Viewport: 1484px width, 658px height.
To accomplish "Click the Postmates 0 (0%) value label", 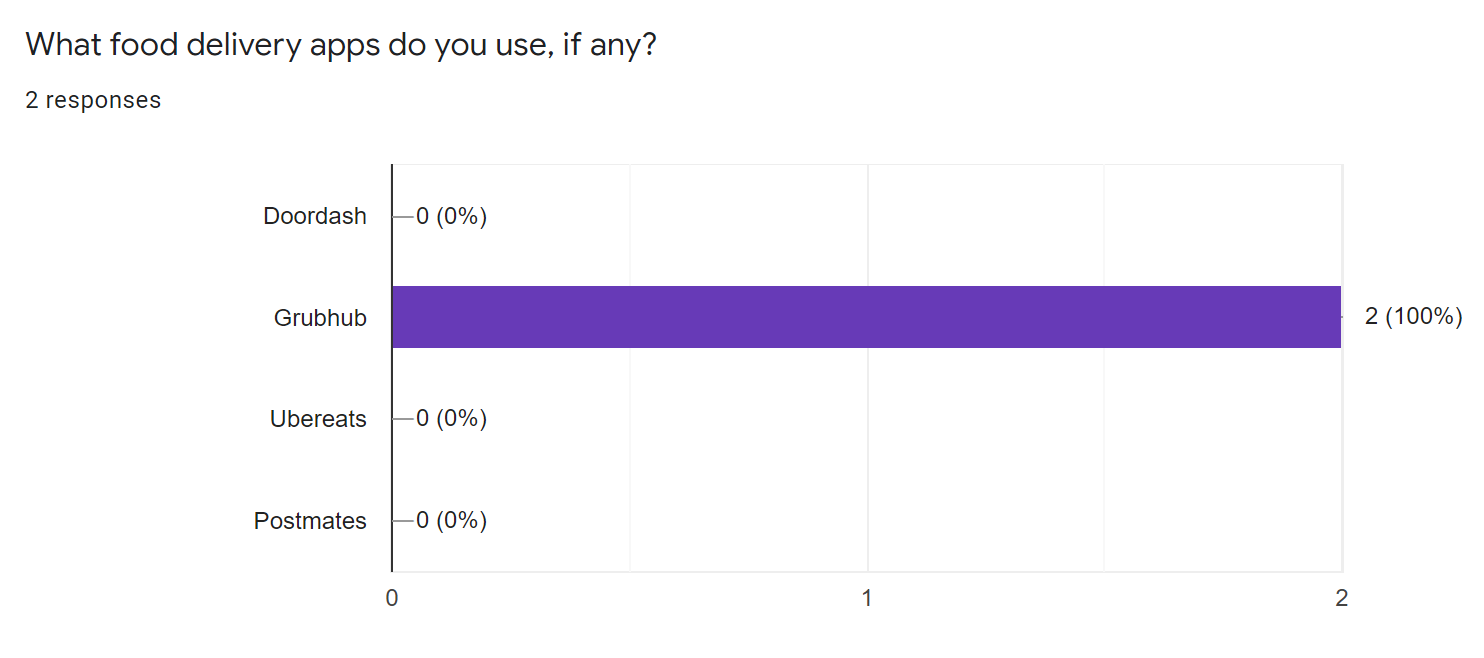I will tap(451, 521).
